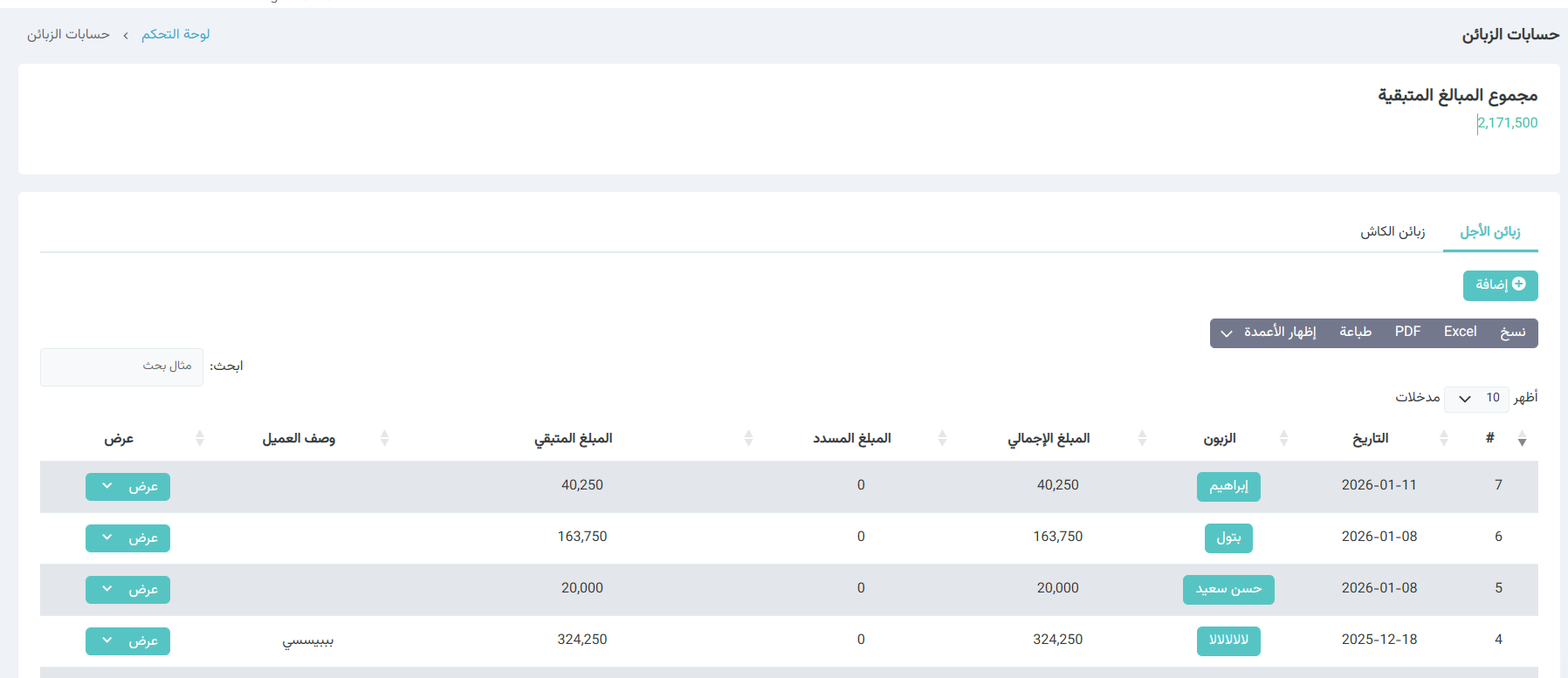Click the search field labeled ابحث

121,366
